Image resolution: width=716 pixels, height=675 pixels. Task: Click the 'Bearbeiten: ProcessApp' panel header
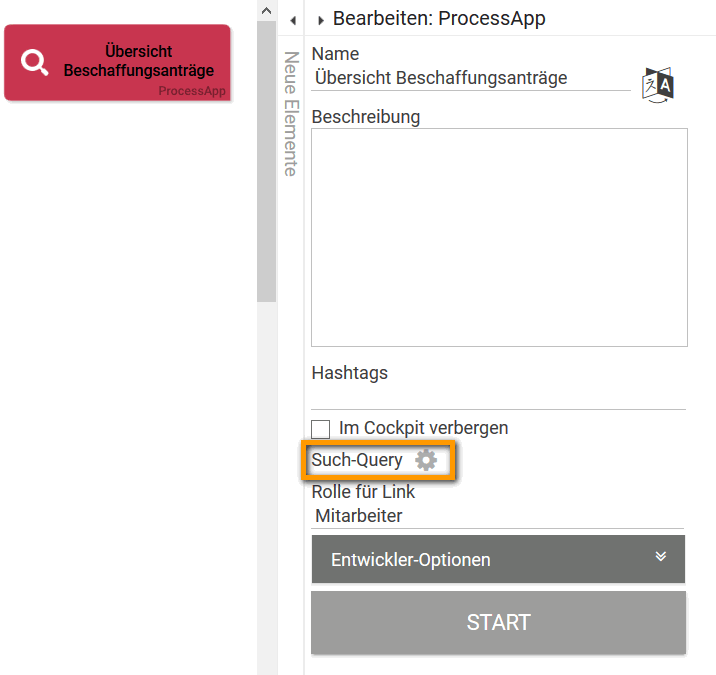[439, 18]
